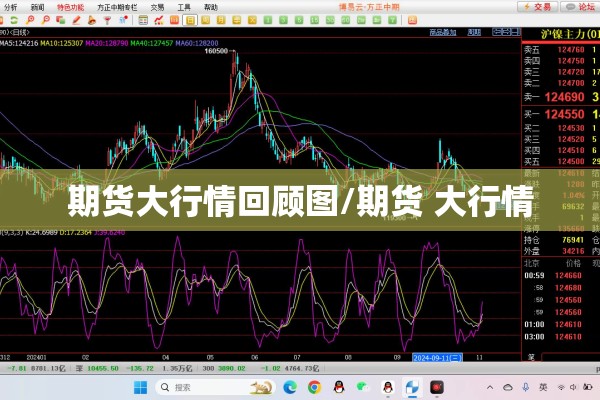This screenshot has width=600, height=400.
Task: Click the magnifier icon beside the overlapping windows icon
Action: [46, 20]
